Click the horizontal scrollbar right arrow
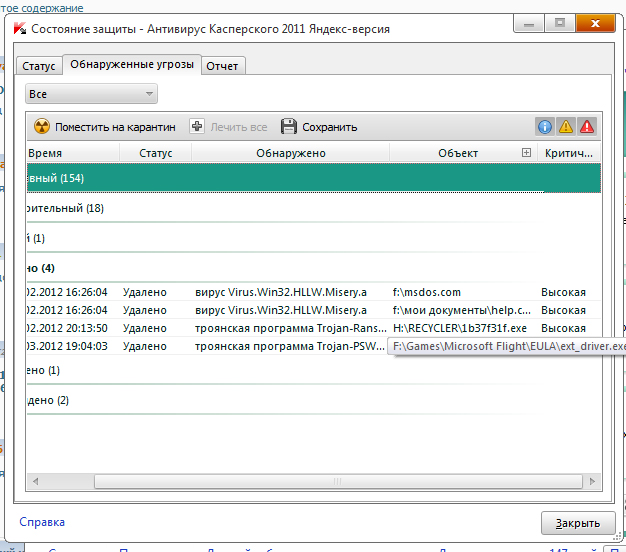This screenshot has width=626, height=552. 592,481
